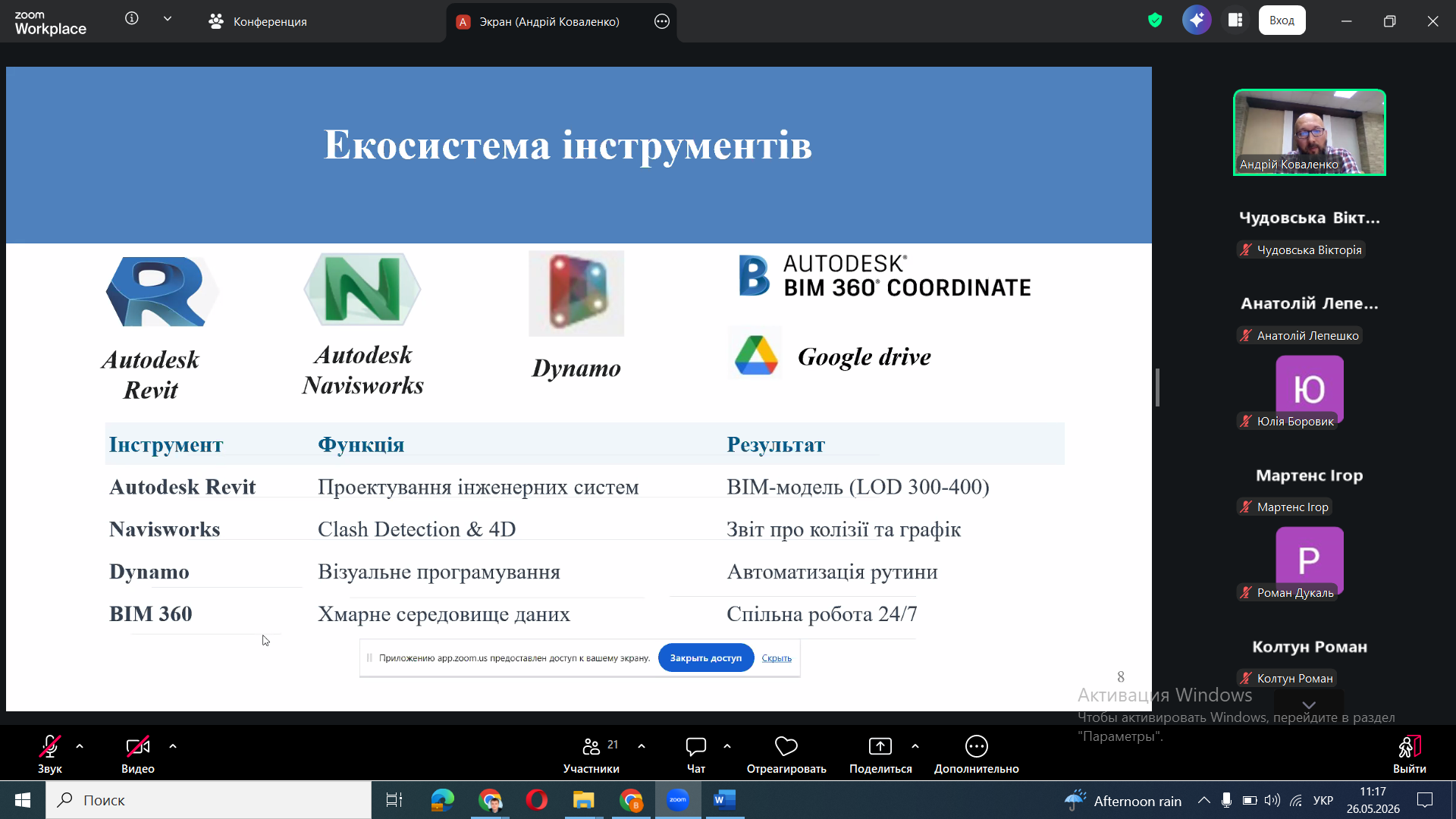Open reactions via Отреагировать
This screenshot has width=1456, height=819.
786,754
